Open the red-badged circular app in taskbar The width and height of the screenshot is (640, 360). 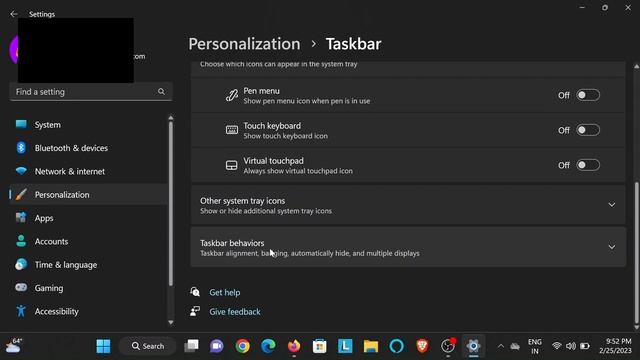coord(448,346)
